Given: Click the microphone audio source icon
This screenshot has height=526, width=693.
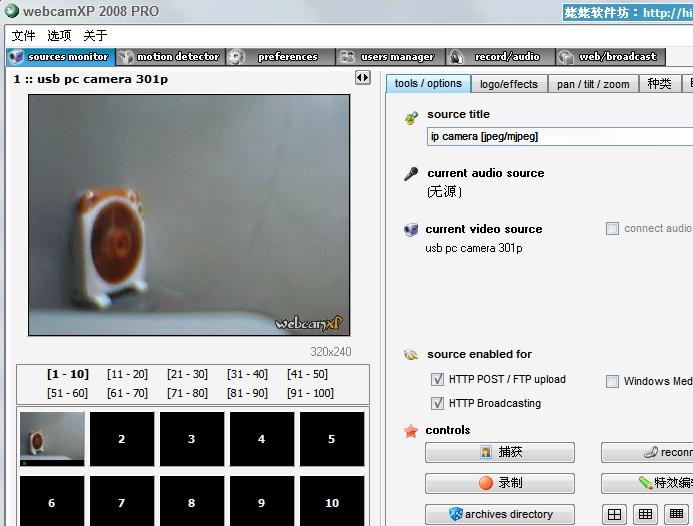Looking at the screenshot, I should pyautogui.click(x=411, y=174).
